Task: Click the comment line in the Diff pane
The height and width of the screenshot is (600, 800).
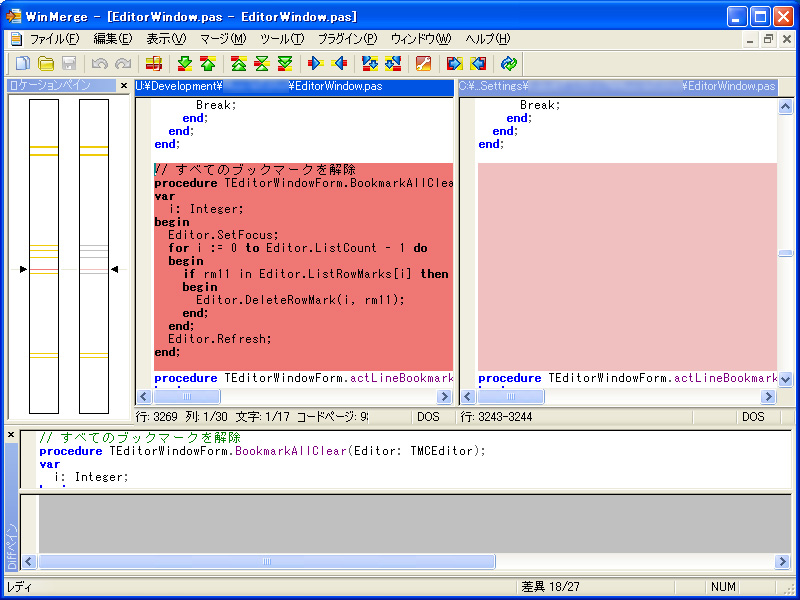Action: pos(140,438)
